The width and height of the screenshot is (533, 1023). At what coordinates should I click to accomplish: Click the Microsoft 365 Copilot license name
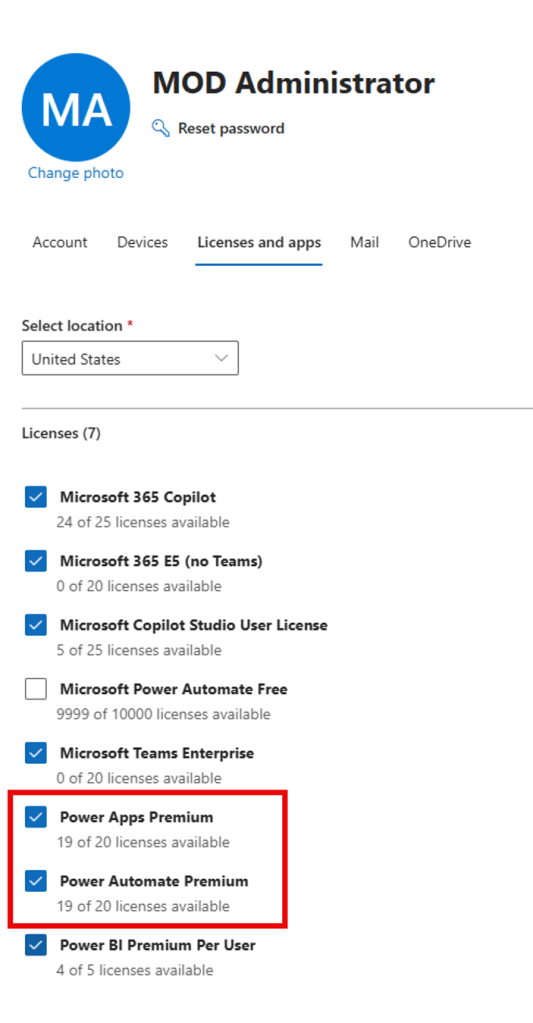point(138,497)
